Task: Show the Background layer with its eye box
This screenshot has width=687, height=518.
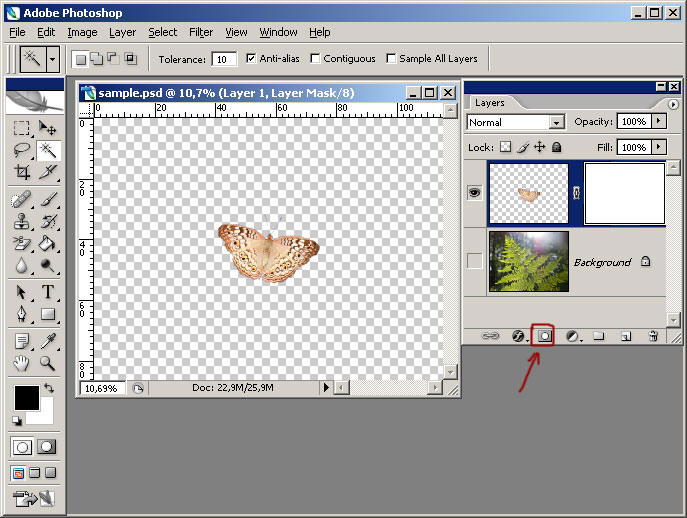Action: pyautogui.click(x=475, y=261)
